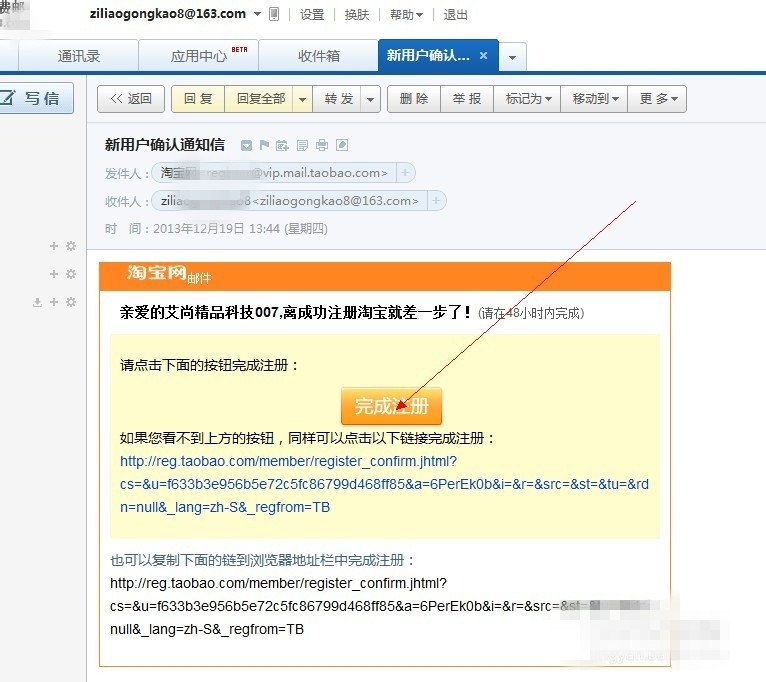The height and width of the screenshot is (682, 766).
Task: Click the note (请在48小时内完成)
Action: [531, 313]
